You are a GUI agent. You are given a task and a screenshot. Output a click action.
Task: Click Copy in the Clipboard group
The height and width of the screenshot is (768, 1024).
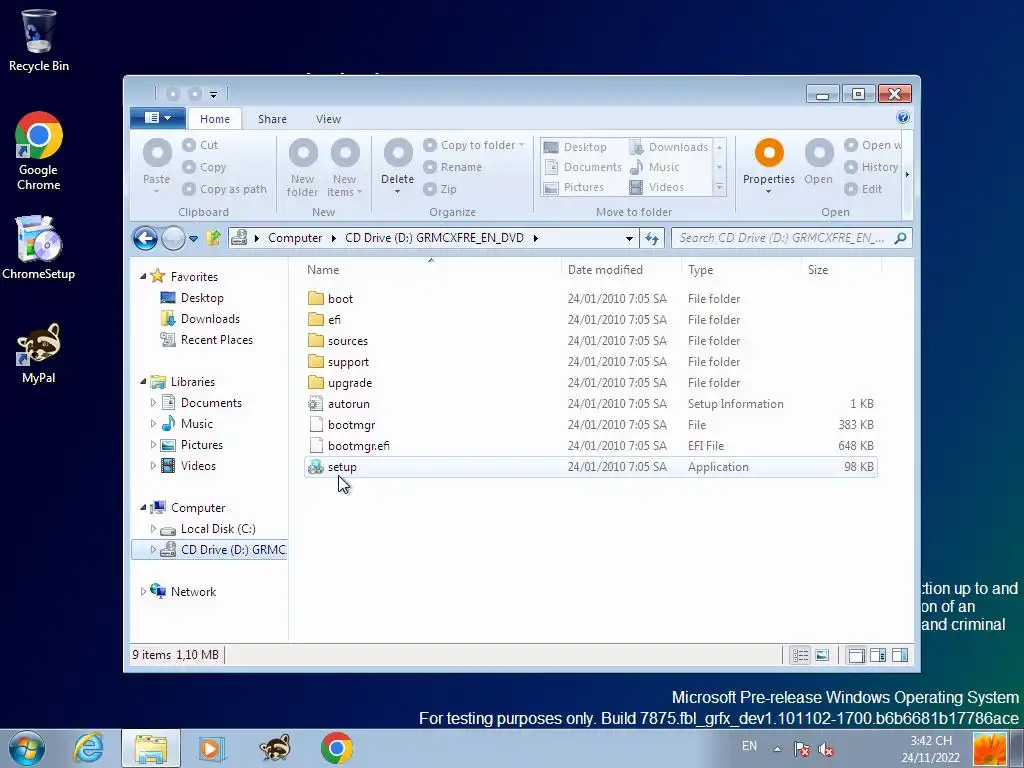click(x=204, y=167)
